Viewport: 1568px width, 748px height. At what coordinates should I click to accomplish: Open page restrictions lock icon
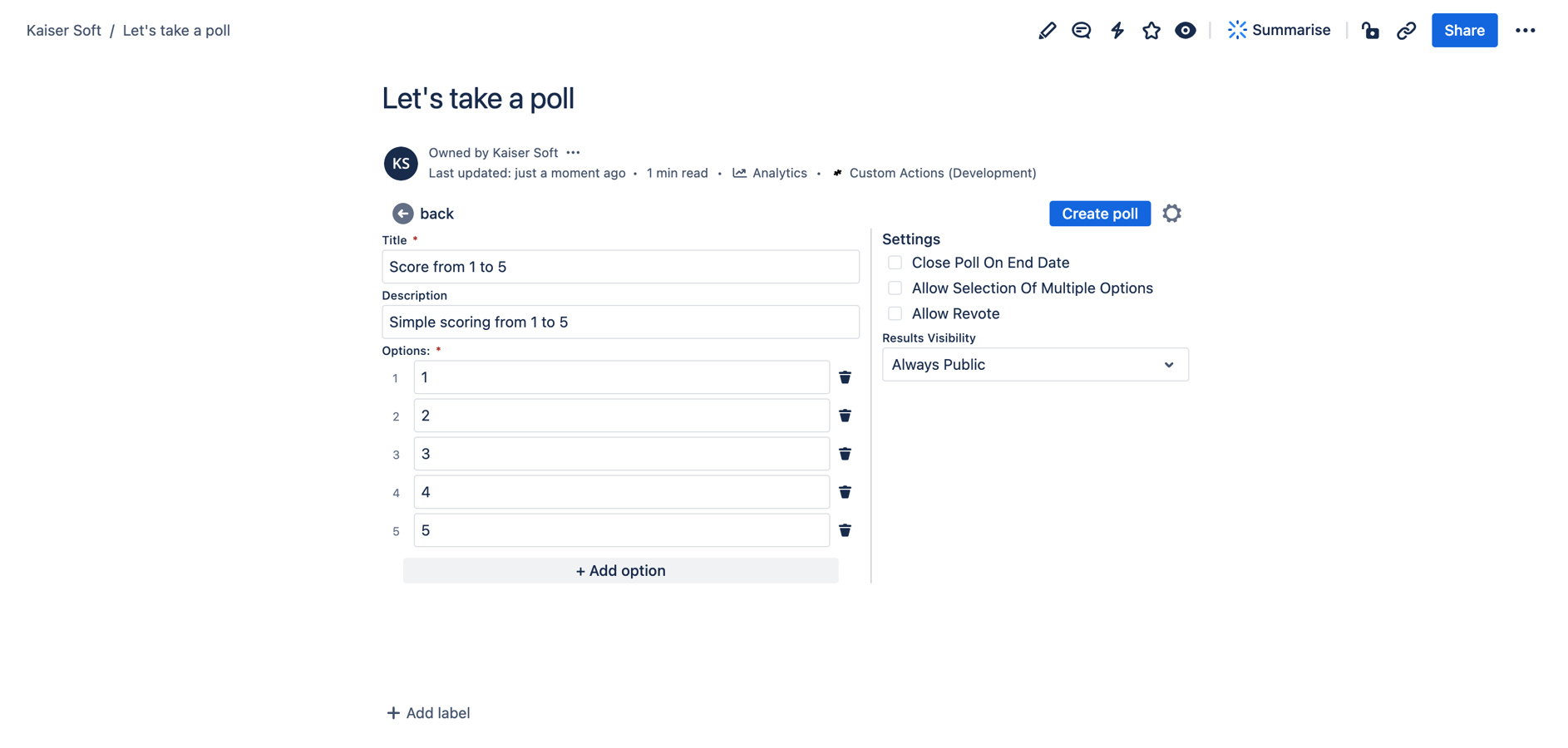click(1370, 31)
